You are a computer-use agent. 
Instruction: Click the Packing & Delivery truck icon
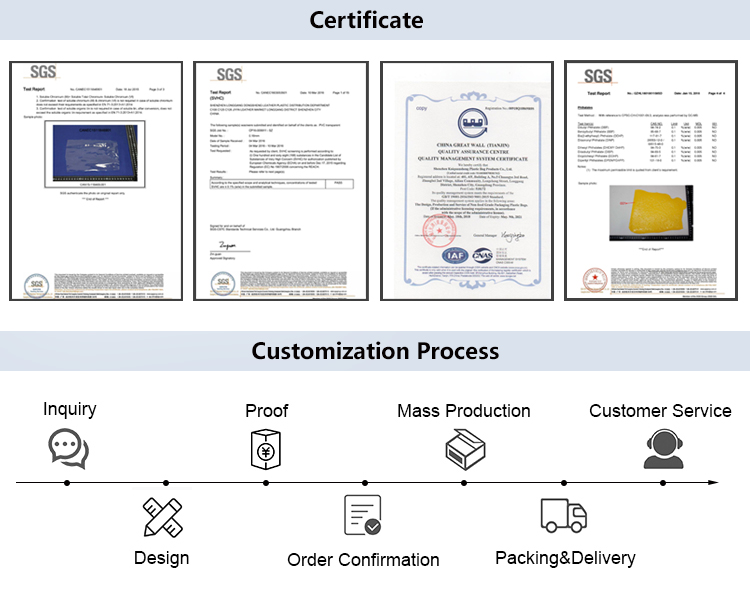pos(563,515)
